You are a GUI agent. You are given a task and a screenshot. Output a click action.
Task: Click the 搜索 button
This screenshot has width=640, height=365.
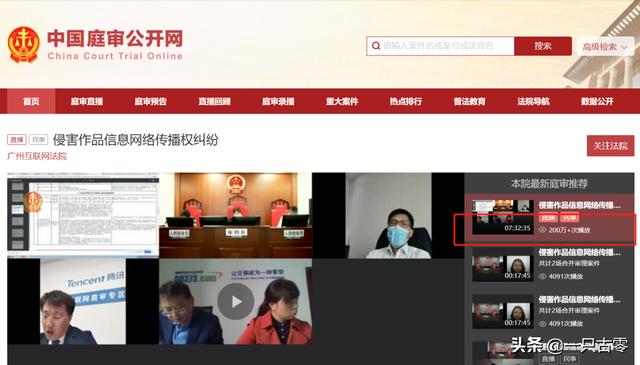[x=543, y=46]
